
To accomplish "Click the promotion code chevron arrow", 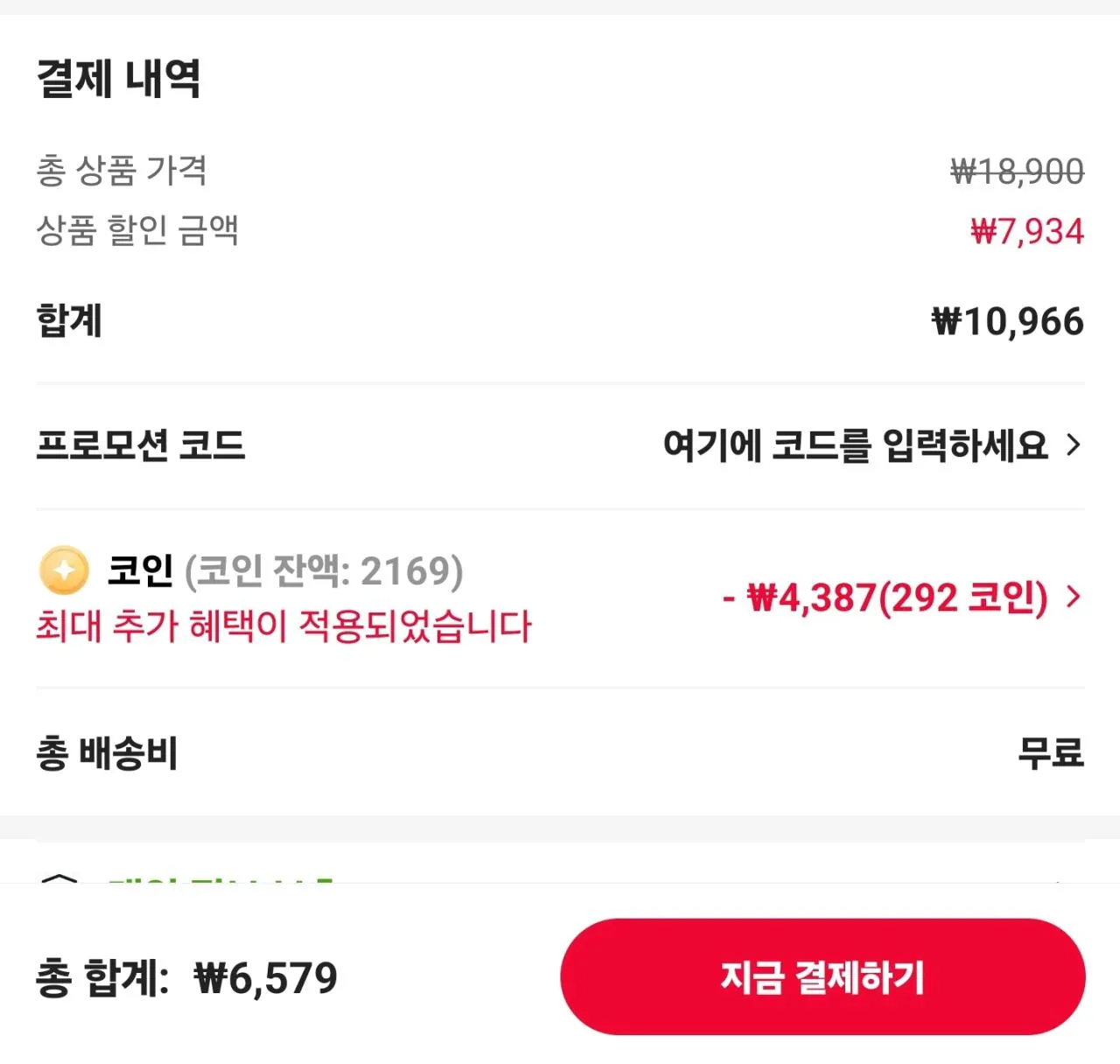I will (1074, 445).
